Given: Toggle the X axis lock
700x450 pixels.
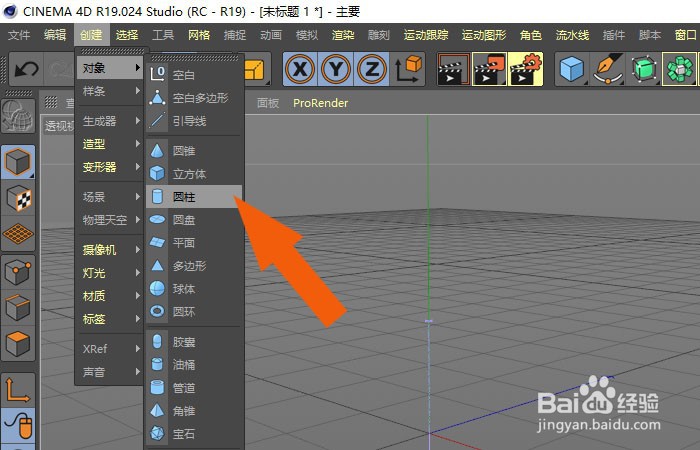Looking at the screenshot, I should (x=300, y=69).
